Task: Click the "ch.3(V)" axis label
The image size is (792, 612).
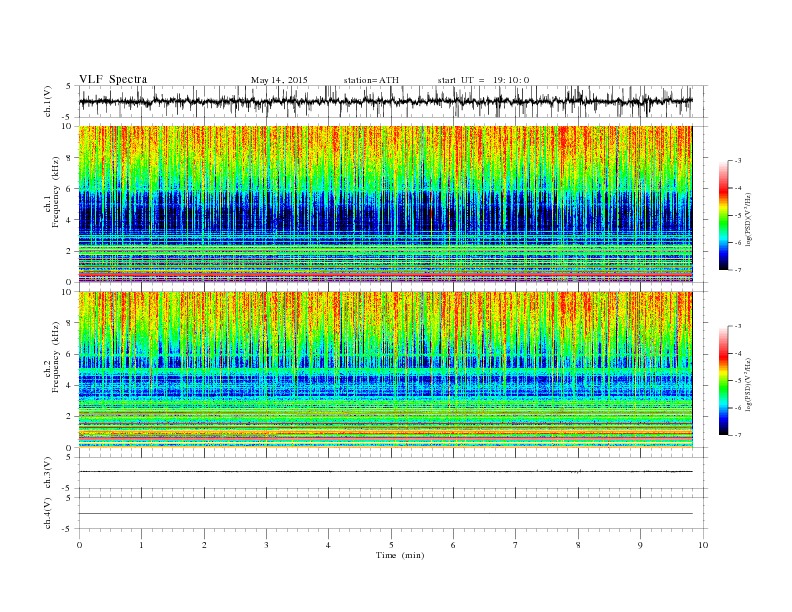Action: pos(48,473)
